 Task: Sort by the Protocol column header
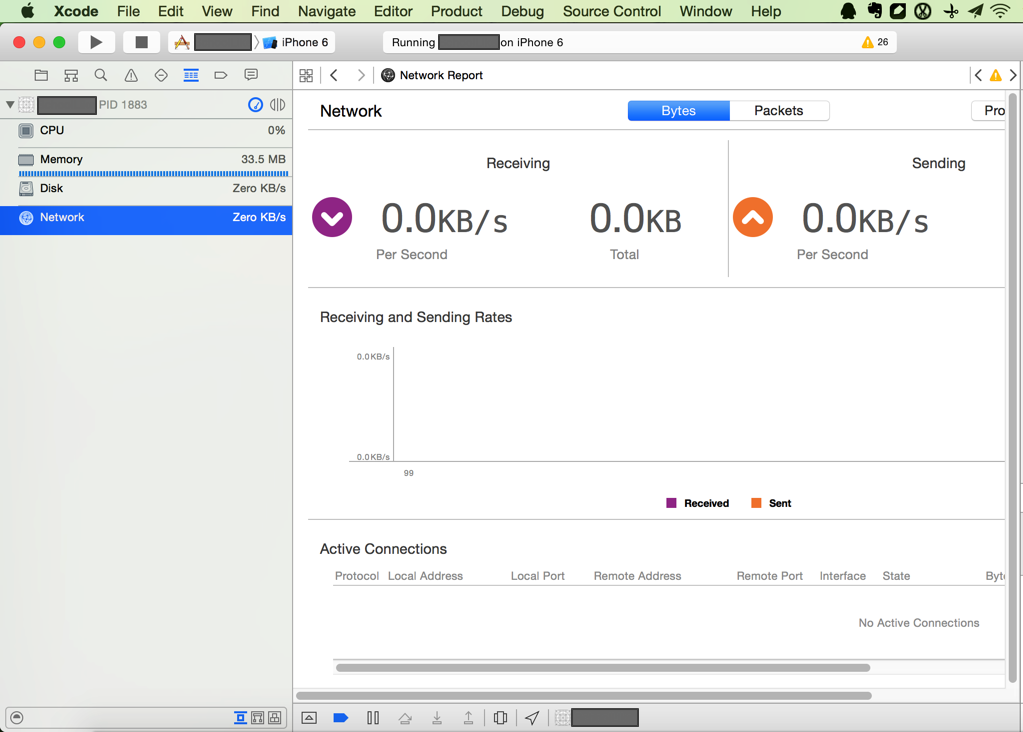[357, 576]
